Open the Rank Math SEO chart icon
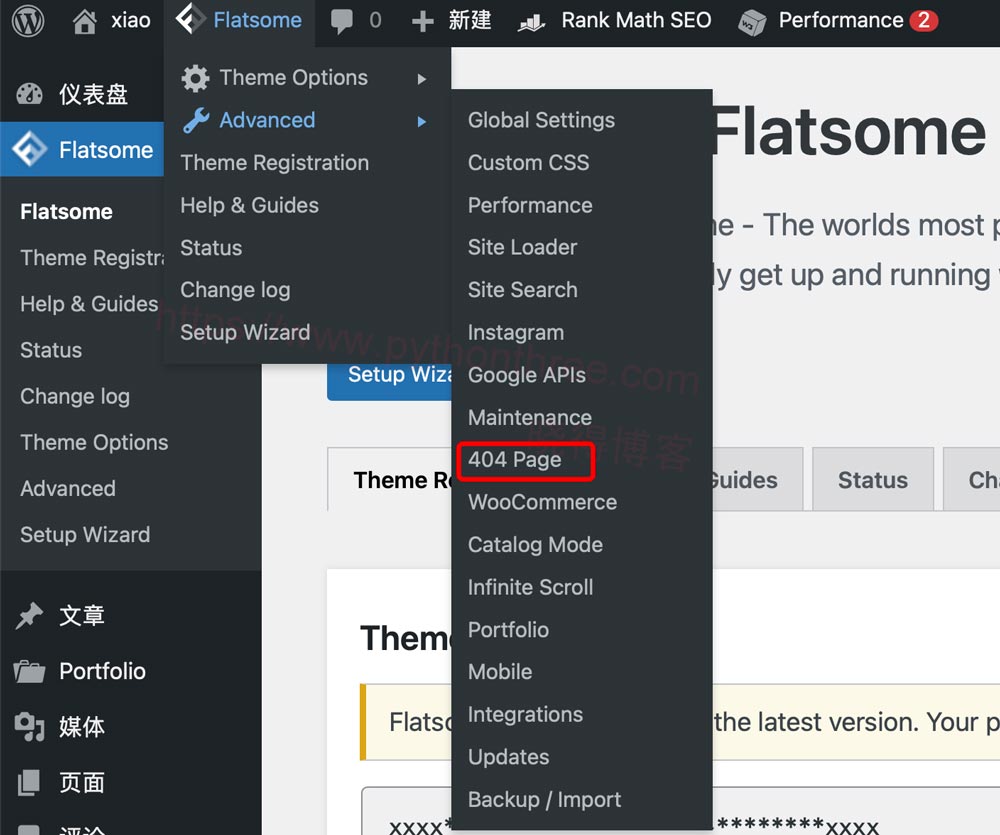This screenshot has width=1000, height=835. [x=531, y=23]
